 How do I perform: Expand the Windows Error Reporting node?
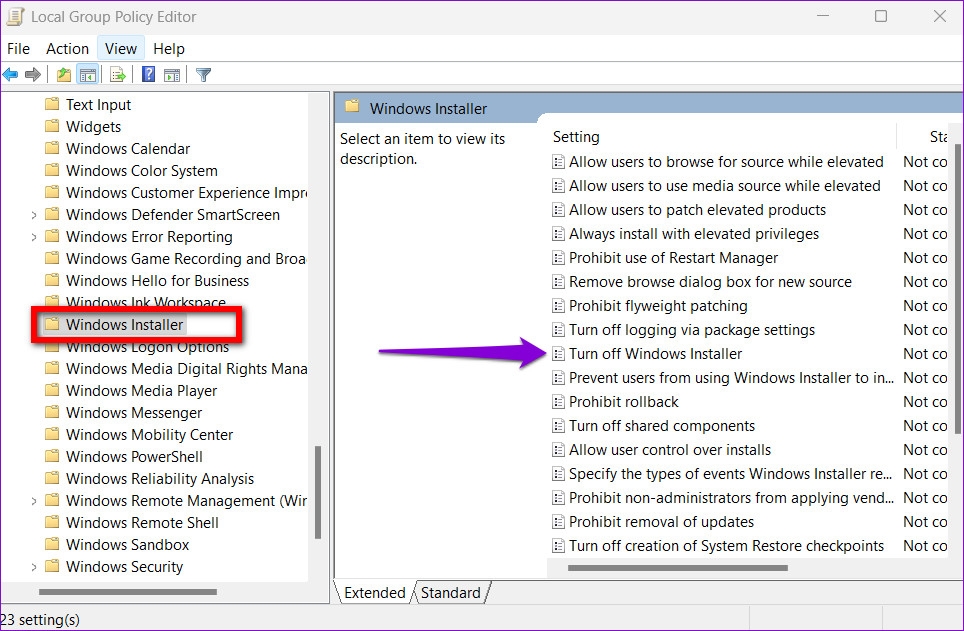pos(34,237)
